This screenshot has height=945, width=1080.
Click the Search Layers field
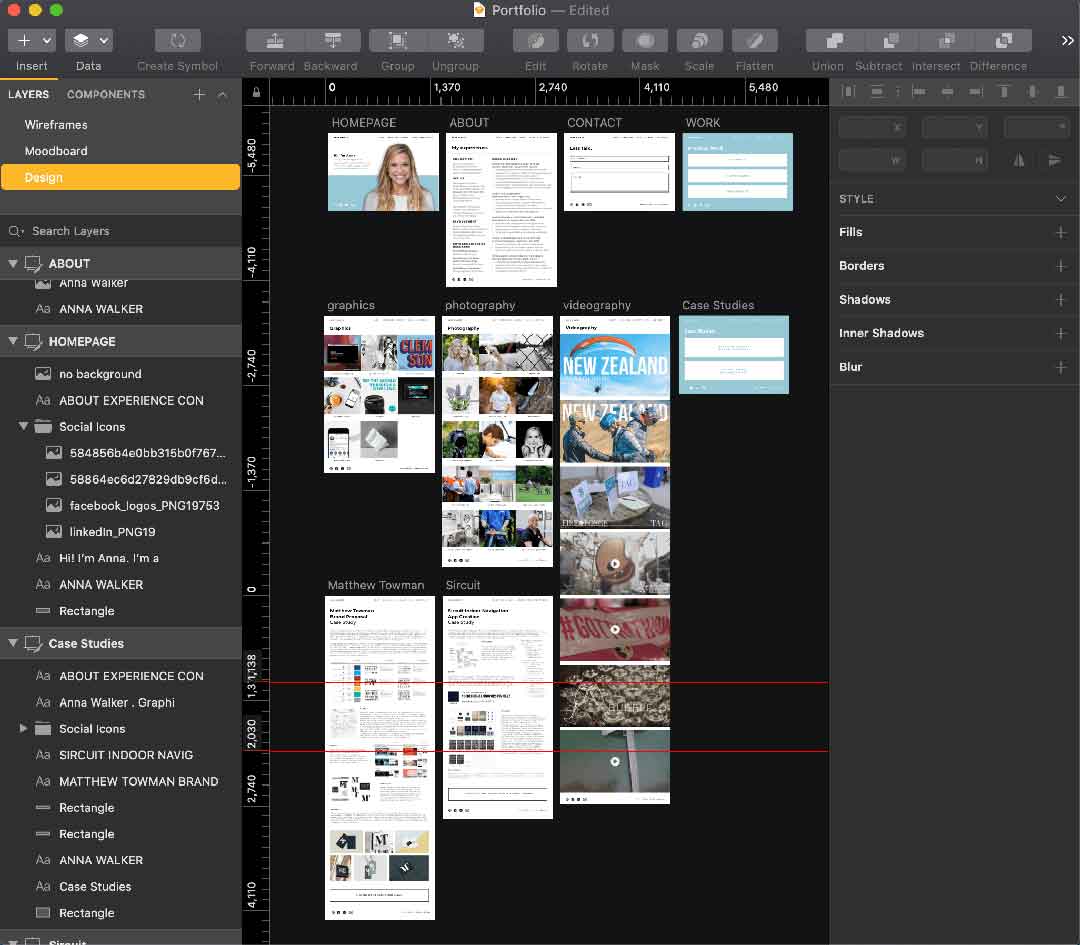120,231
